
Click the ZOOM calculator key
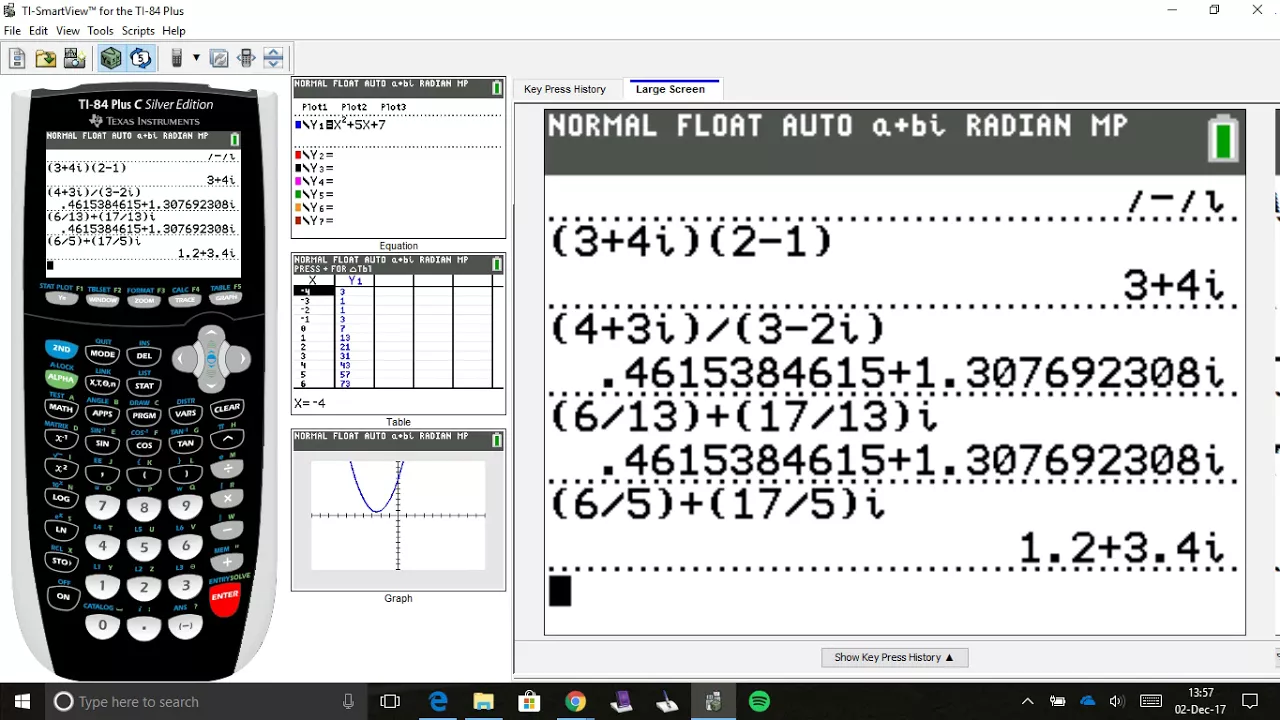click(x=144, y=300)
